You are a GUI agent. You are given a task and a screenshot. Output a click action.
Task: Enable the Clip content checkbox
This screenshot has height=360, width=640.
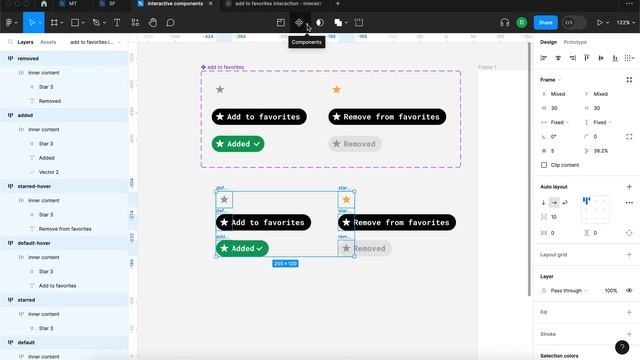coord(544,165)
